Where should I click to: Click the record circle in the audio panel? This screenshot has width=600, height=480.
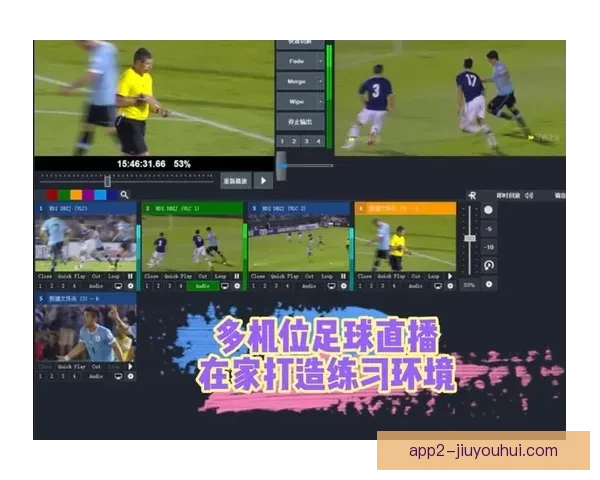pyautogui.click(x=489, y=210)
